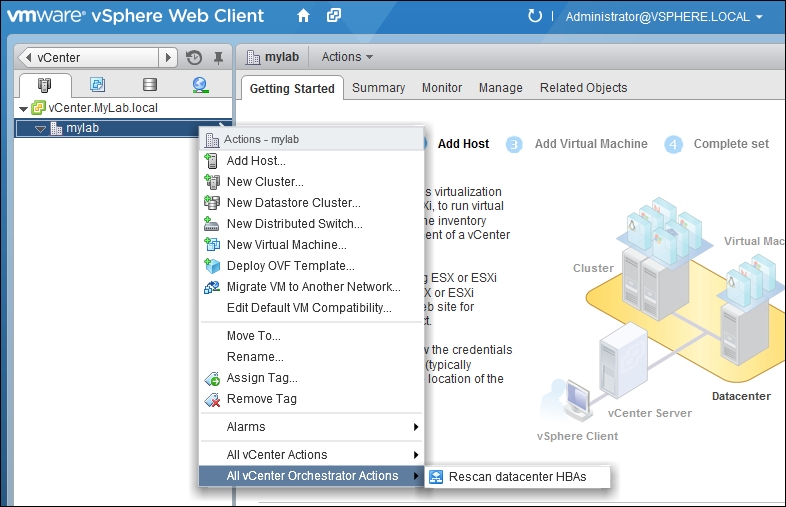786x507 pixels.
Task: Select vCenter.MyLab.local in the tree
Action: pos(103,108)
